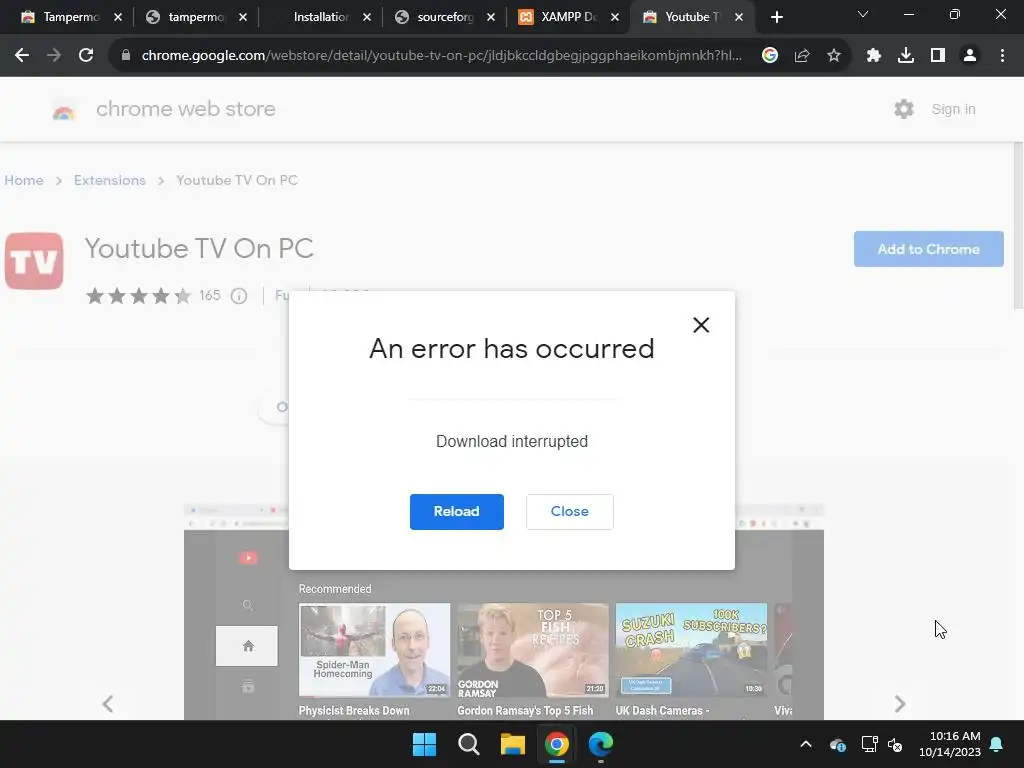
Task: Open the Windows Start menu
Action: point(424,744)
